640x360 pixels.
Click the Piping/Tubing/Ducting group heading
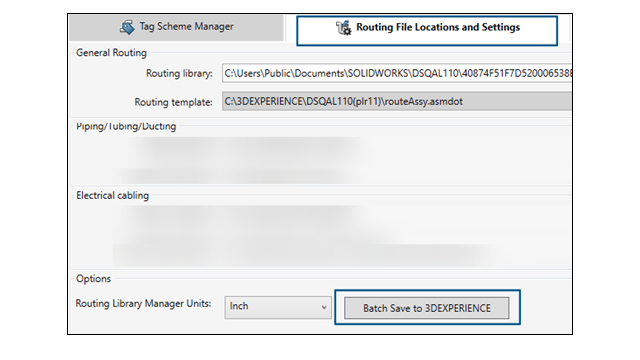(126, 126)
